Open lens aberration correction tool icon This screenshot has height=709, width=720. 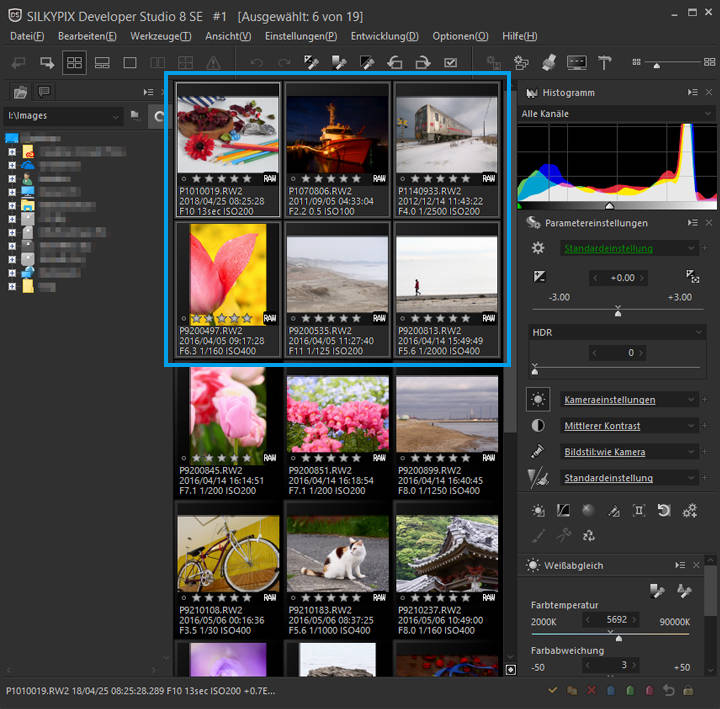[639, 510]
